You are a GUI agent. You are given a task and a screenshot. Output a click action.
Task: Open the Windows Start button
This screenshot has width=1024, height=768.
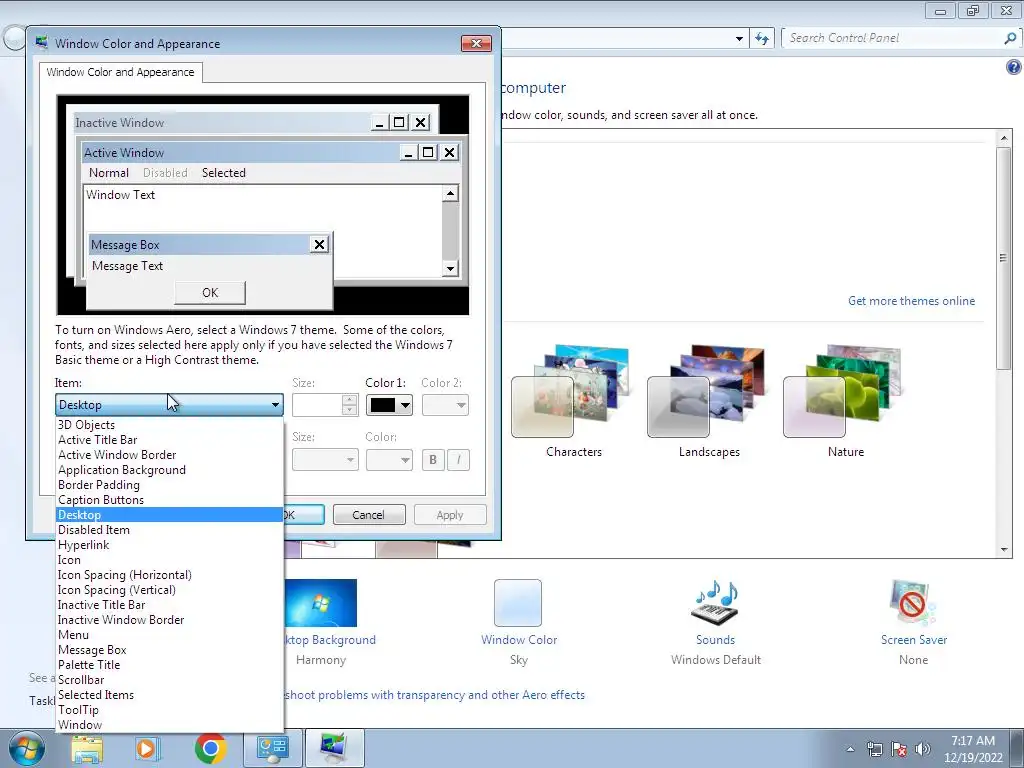(27, 748)
